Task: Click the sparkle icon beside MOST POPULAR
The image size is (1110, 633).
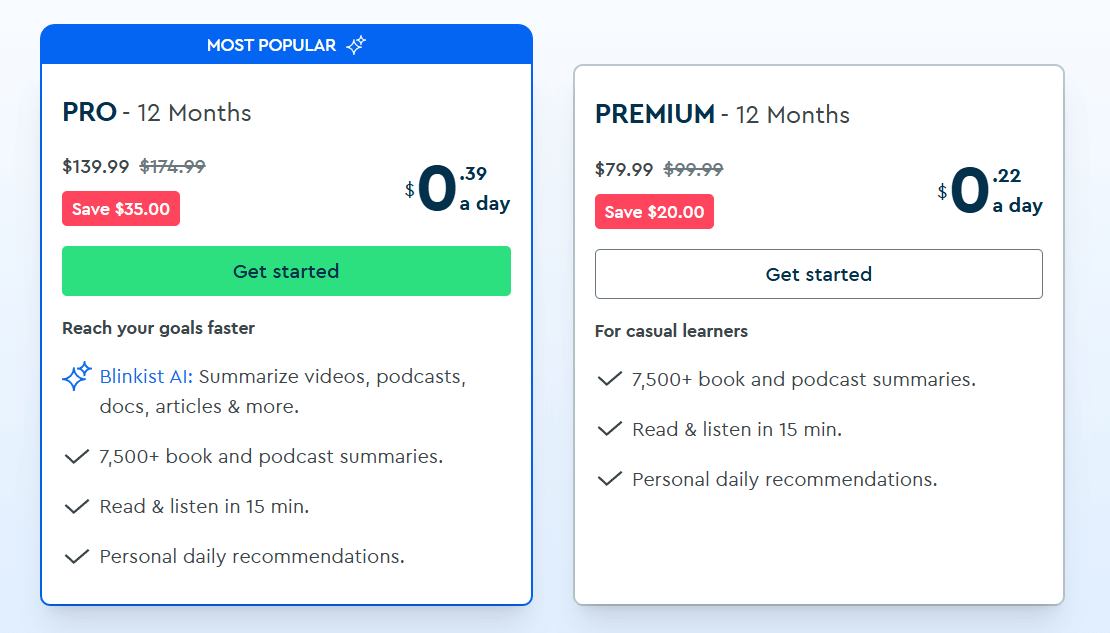Action: tap(356, 45)
